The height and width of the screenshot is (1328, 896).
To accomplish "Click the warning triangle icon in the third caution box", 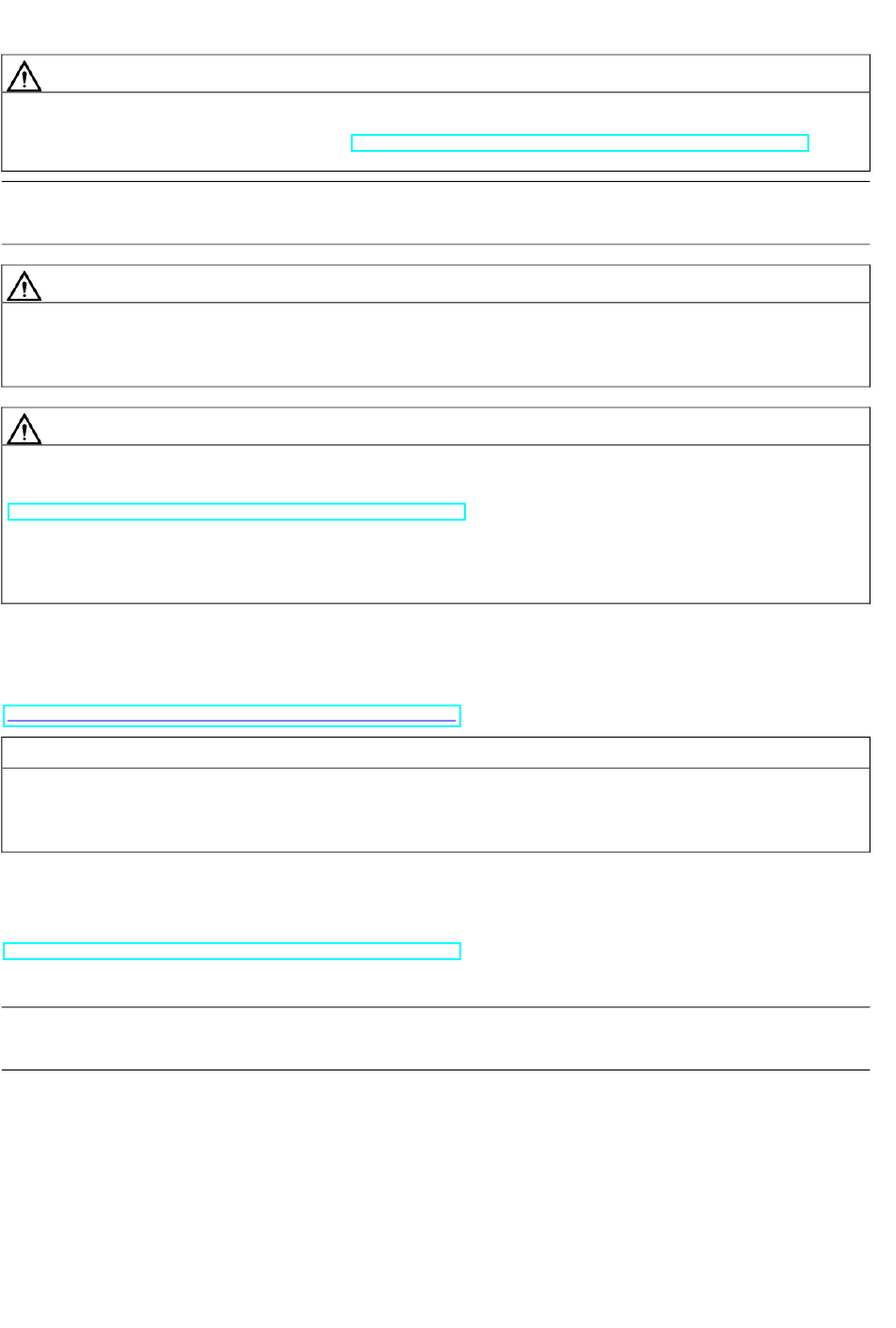I will click(24, 427).
